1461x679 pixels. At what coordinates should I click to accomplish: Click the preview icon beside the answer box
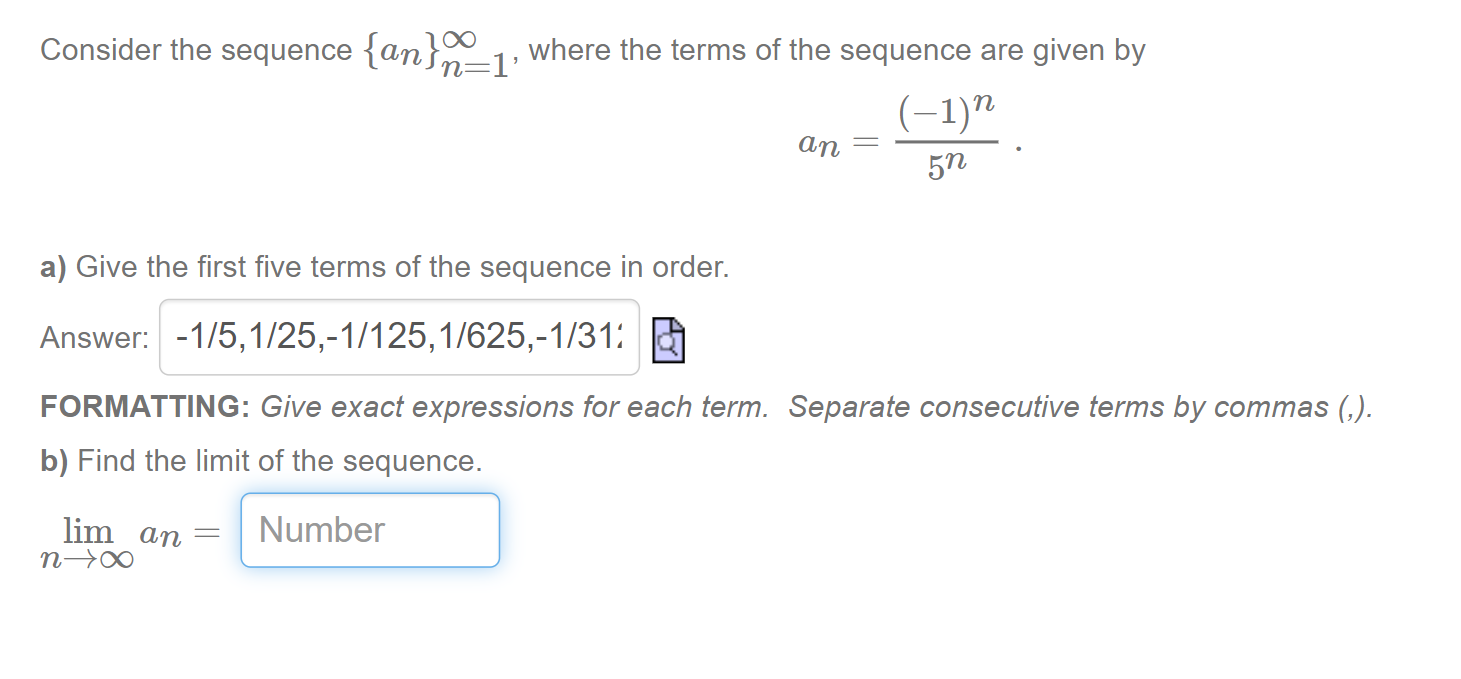(668, 339)
